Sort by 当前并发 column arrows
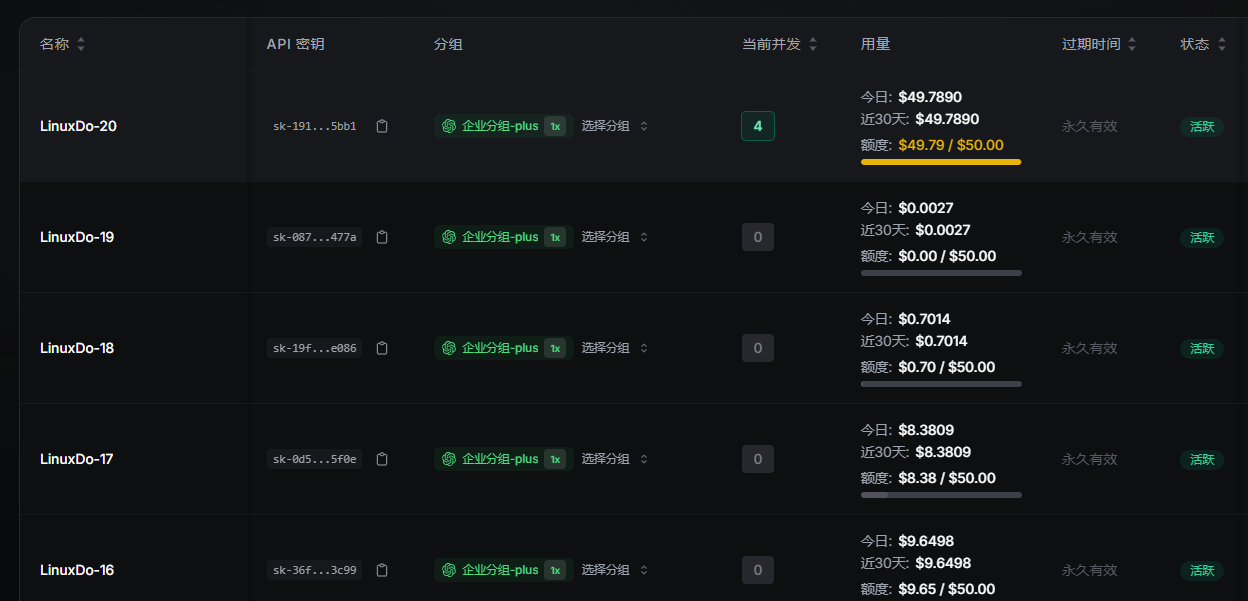This screenshot has width=1248, height=601. [x=813, y=44]
